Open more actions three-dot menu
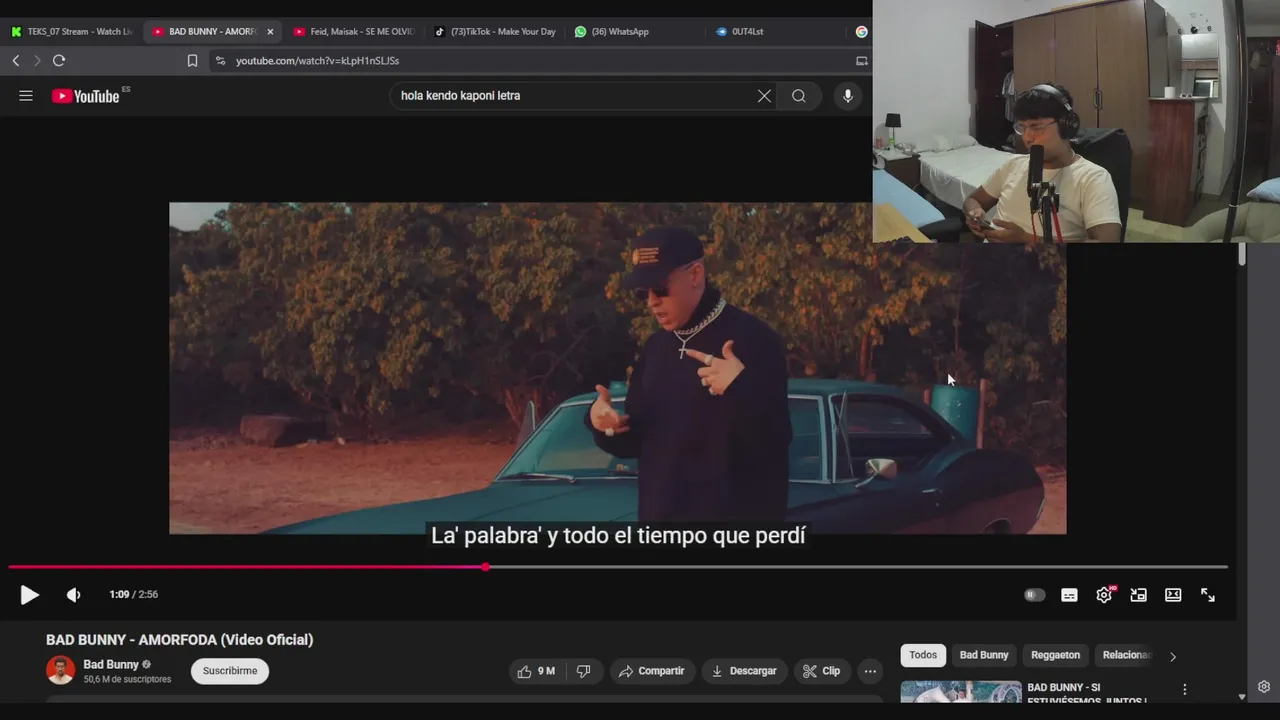The width and height of the screenshot is (1280, 720). click(871, 671)
